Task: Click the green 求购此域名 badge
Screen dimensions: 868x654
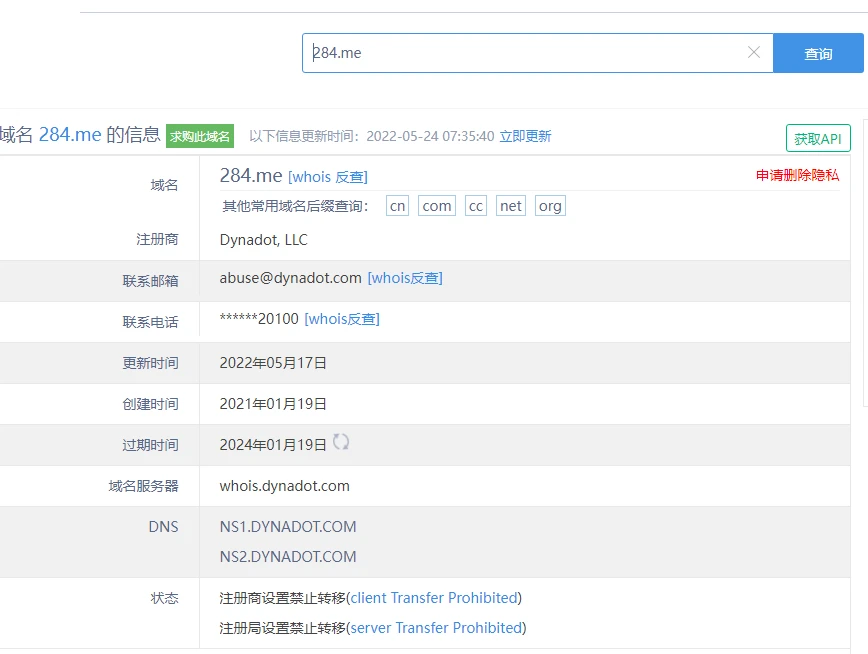Action: (200, 136)
